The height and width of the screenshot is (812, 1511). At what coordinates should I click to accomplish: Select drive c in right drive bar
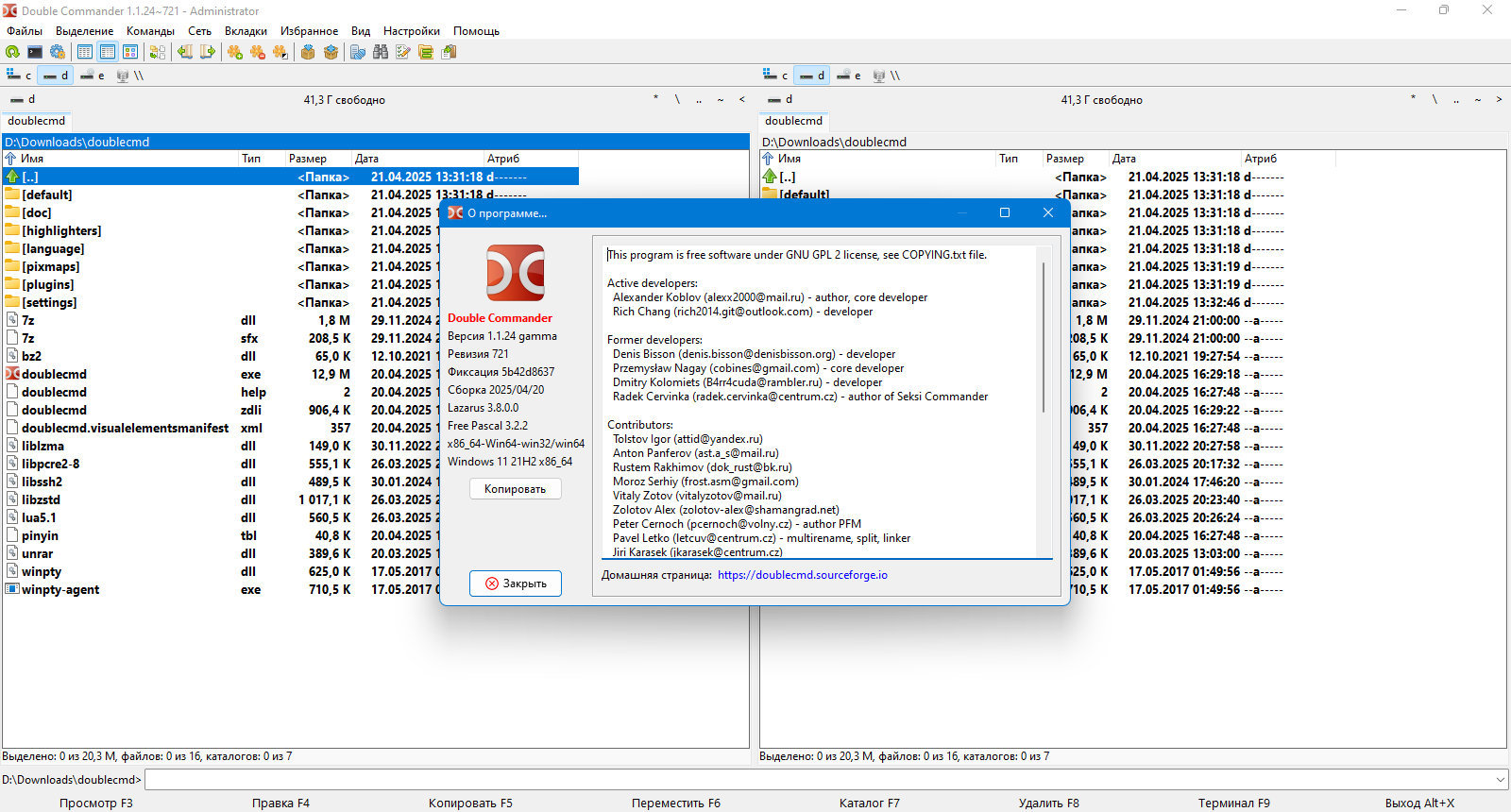(x=775, y=76)
